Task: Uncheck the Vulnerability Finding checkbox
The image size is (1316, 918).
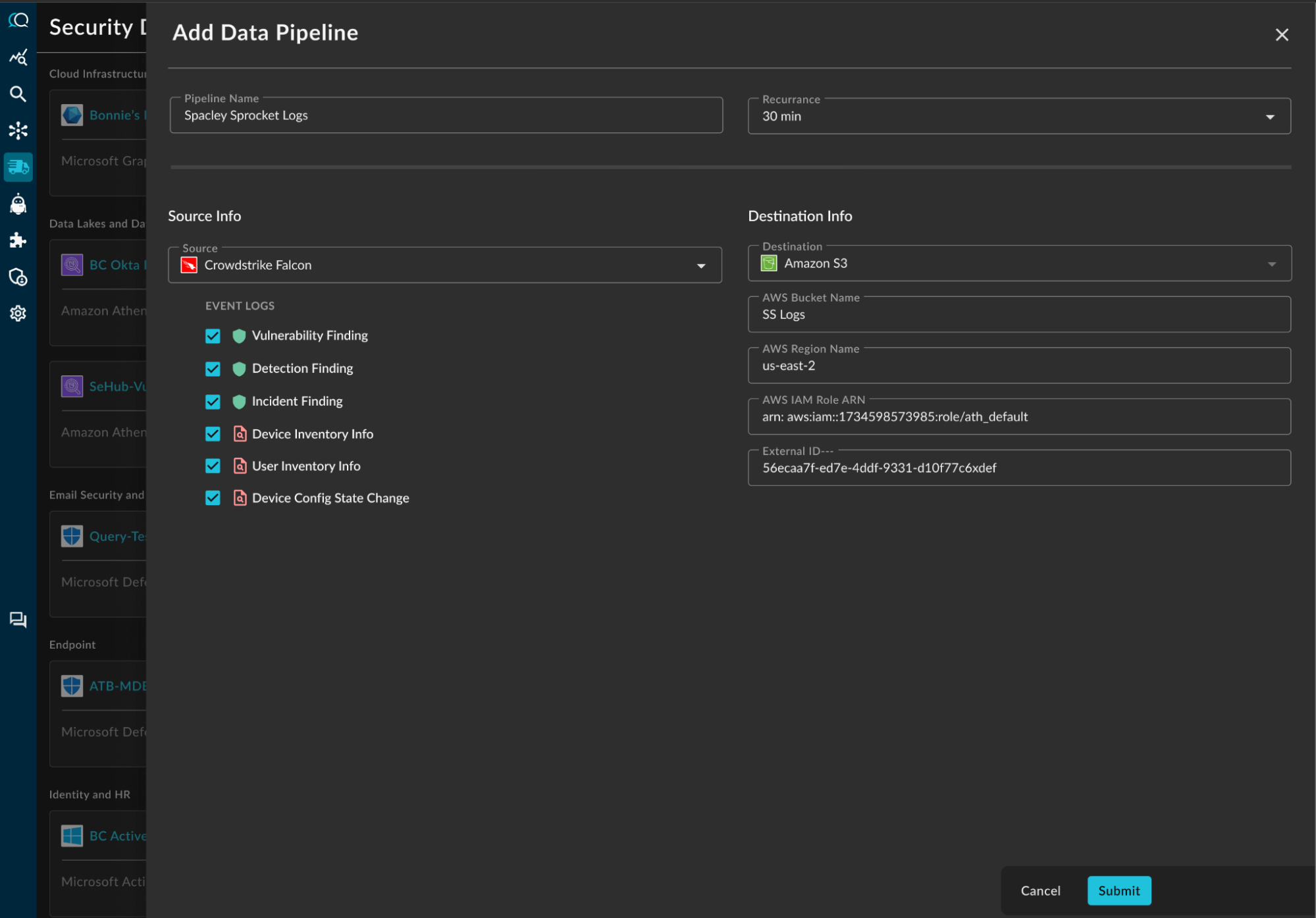Action: 213,336
